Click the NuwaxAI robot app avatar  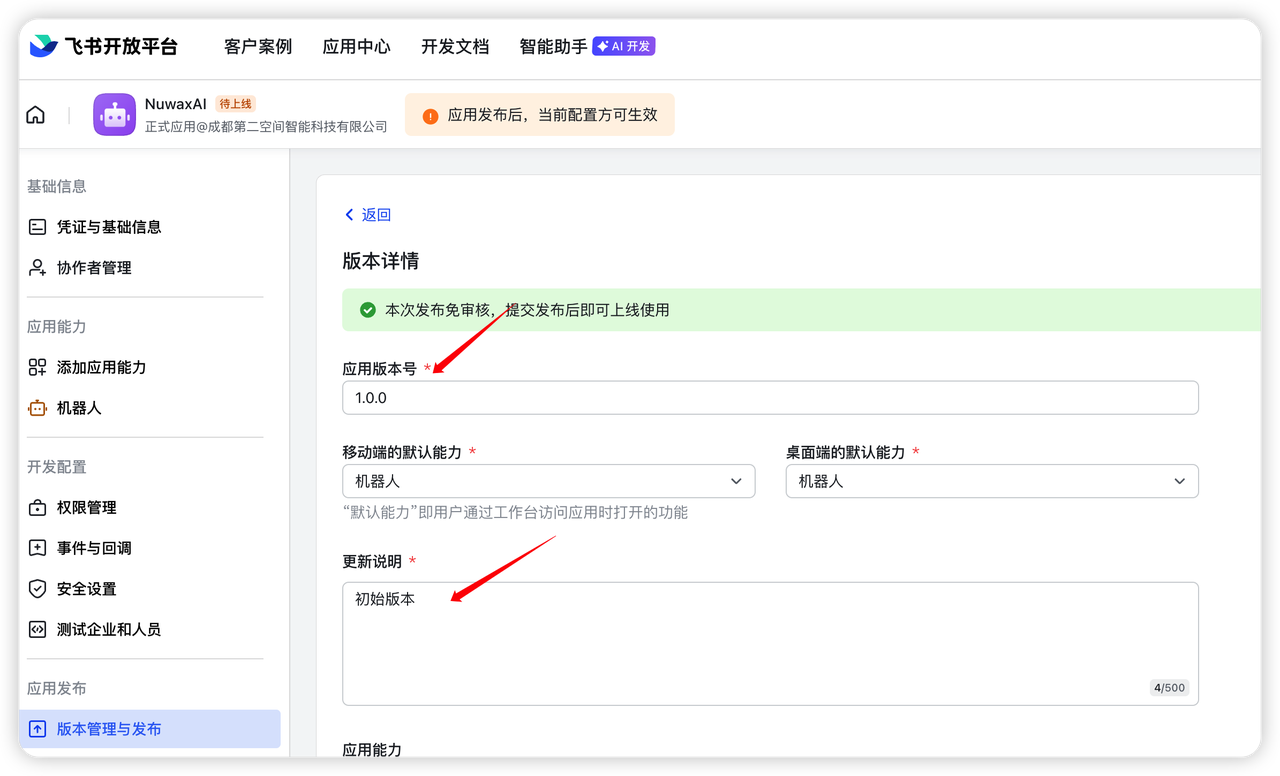[115, 115]
